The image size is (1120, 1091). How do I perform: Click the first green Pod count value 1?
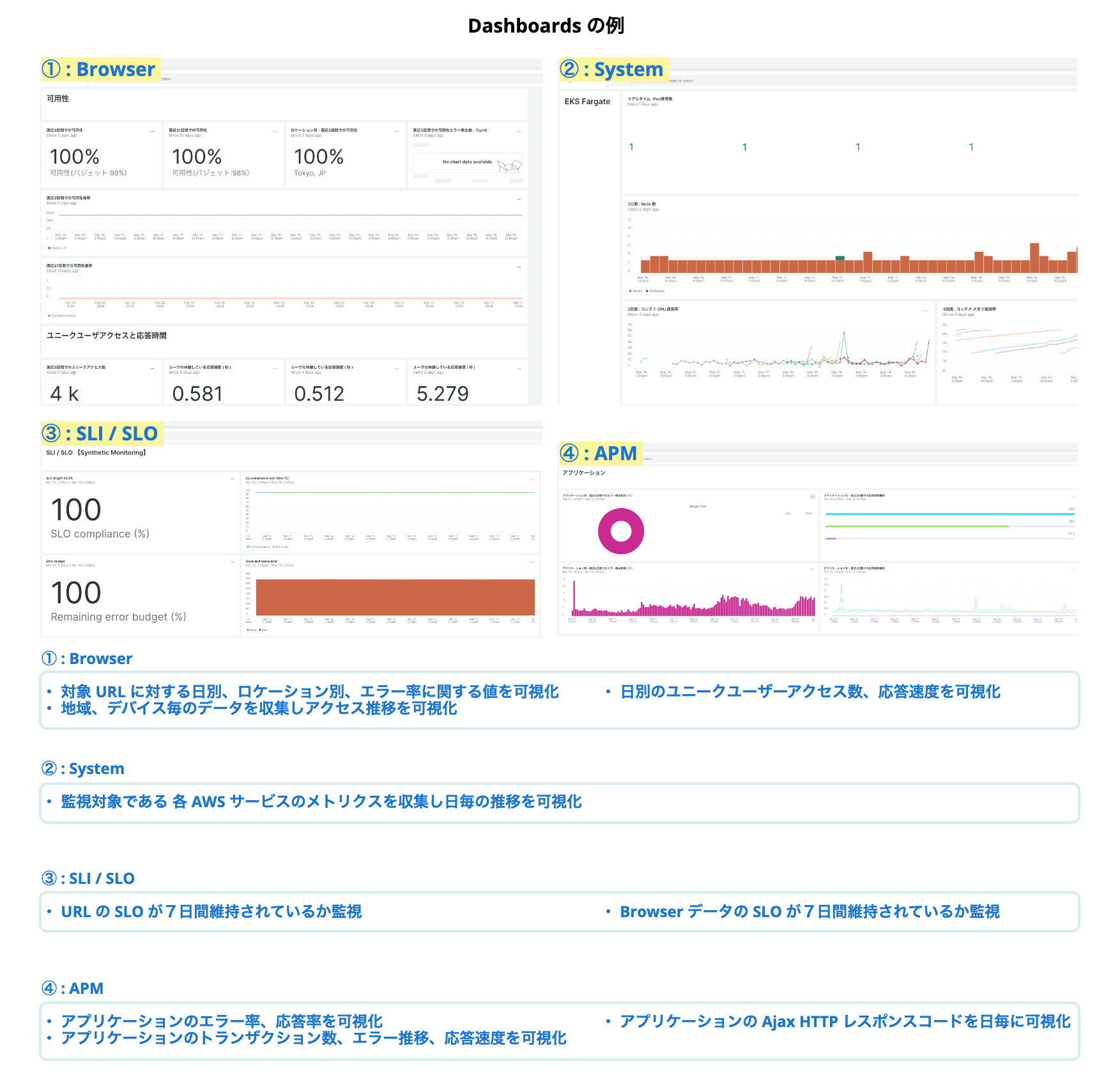click(631, 147)
